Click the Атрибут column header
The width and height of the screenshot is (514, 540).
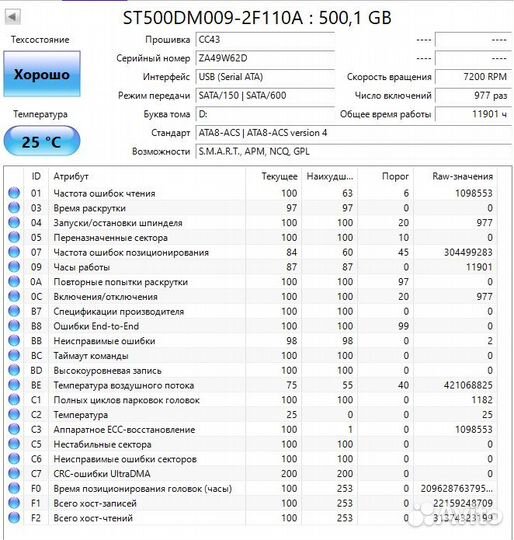pyautogui.click(x=147, y=176)
